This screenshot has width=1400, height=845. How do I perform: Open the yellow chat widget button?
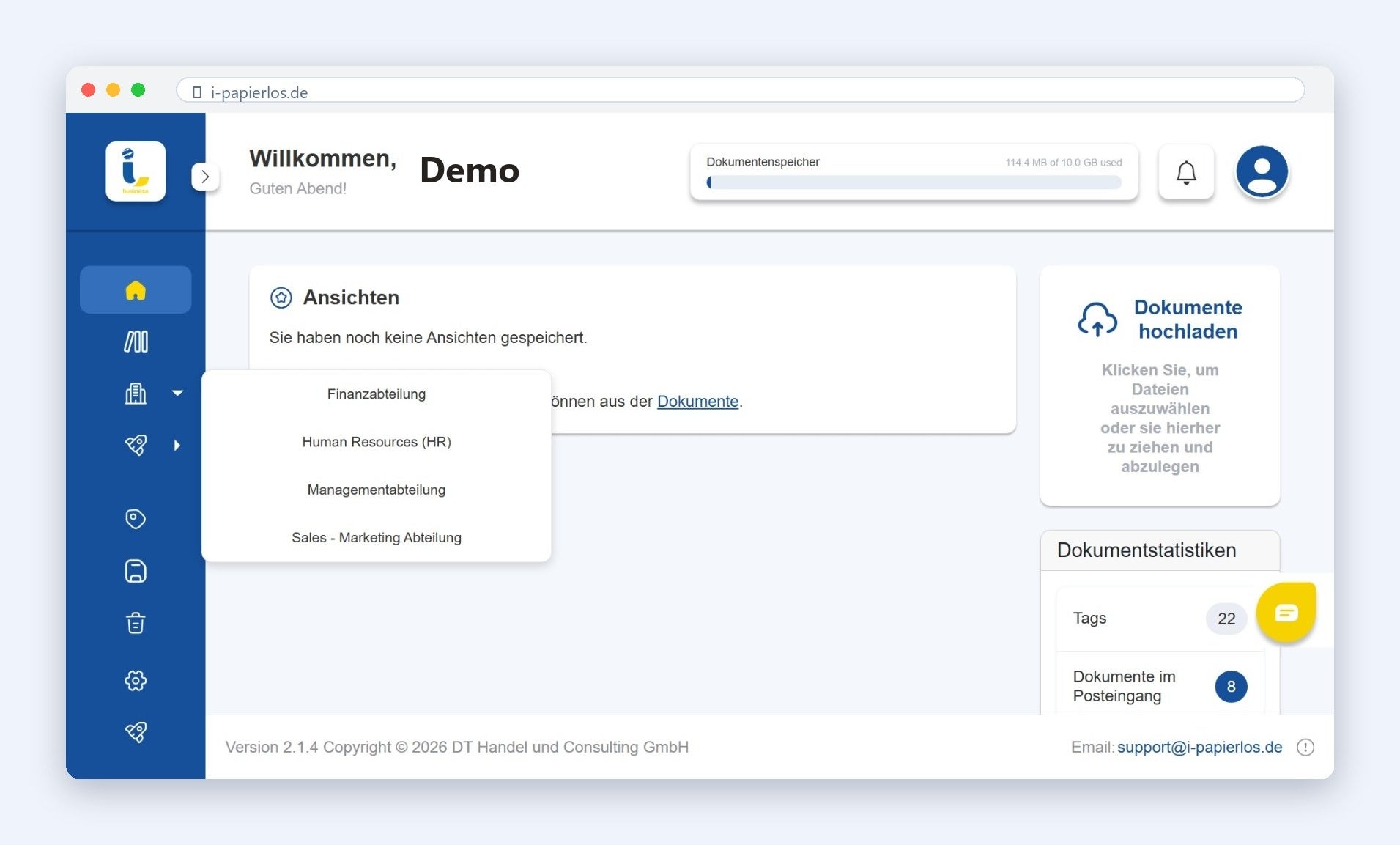(1286, 613)
